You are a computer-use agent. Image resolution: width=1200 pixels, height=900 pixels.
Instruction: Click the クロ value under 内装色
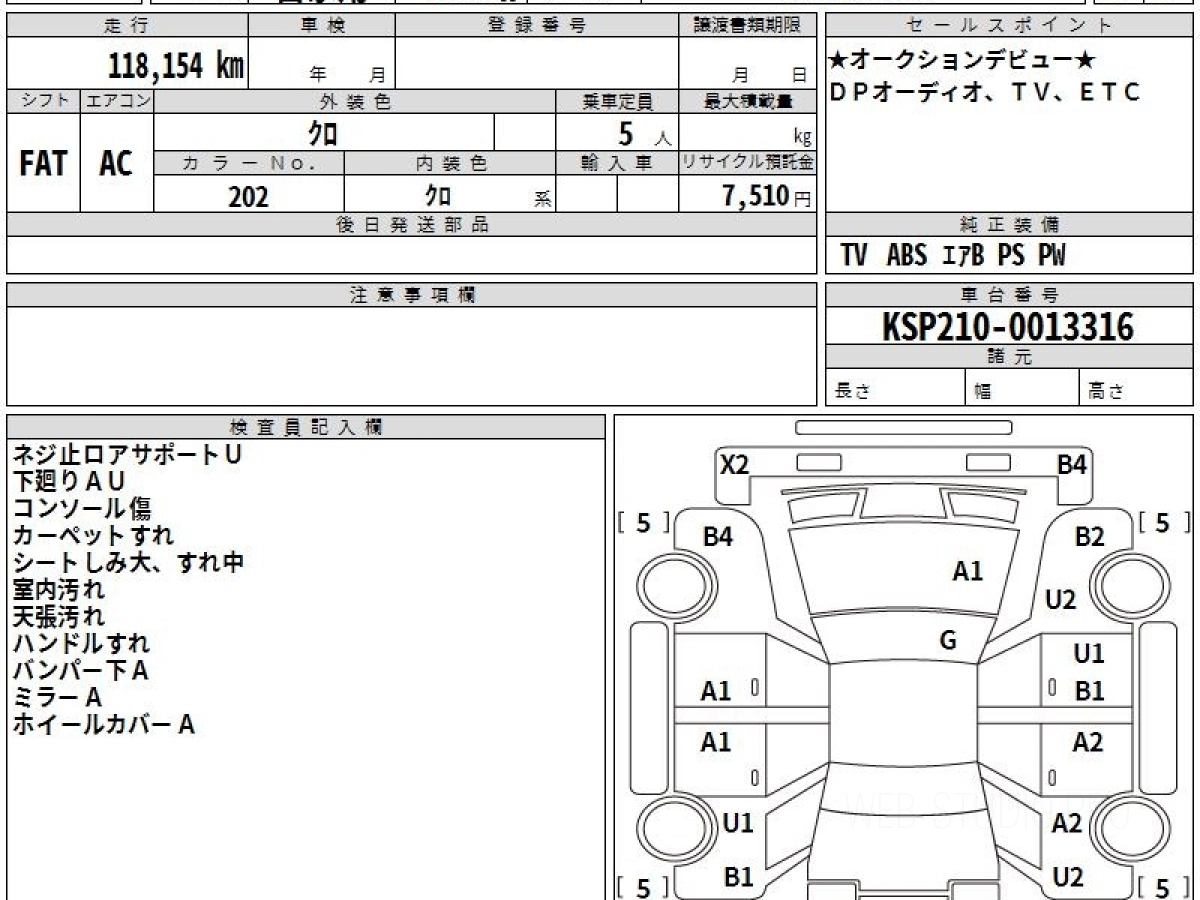438,194
